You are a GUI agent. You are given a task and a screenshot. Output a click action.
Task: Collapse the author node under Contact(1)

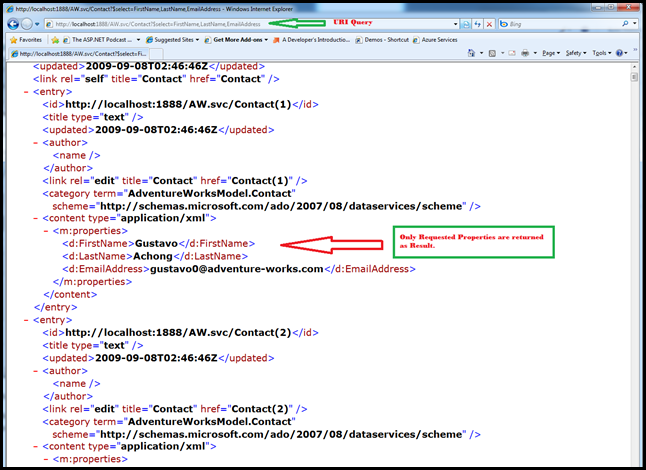coord(35,143)
